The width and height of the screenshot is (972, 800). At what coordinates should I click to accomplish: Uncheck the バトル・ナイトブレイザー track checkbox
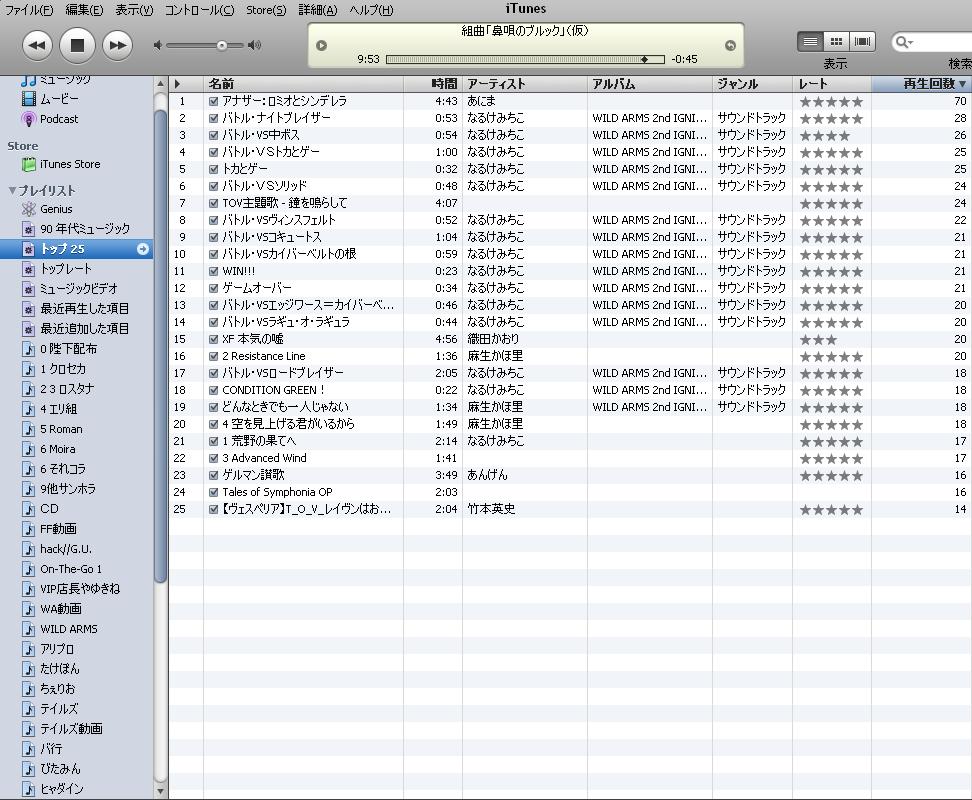point(213,118)
